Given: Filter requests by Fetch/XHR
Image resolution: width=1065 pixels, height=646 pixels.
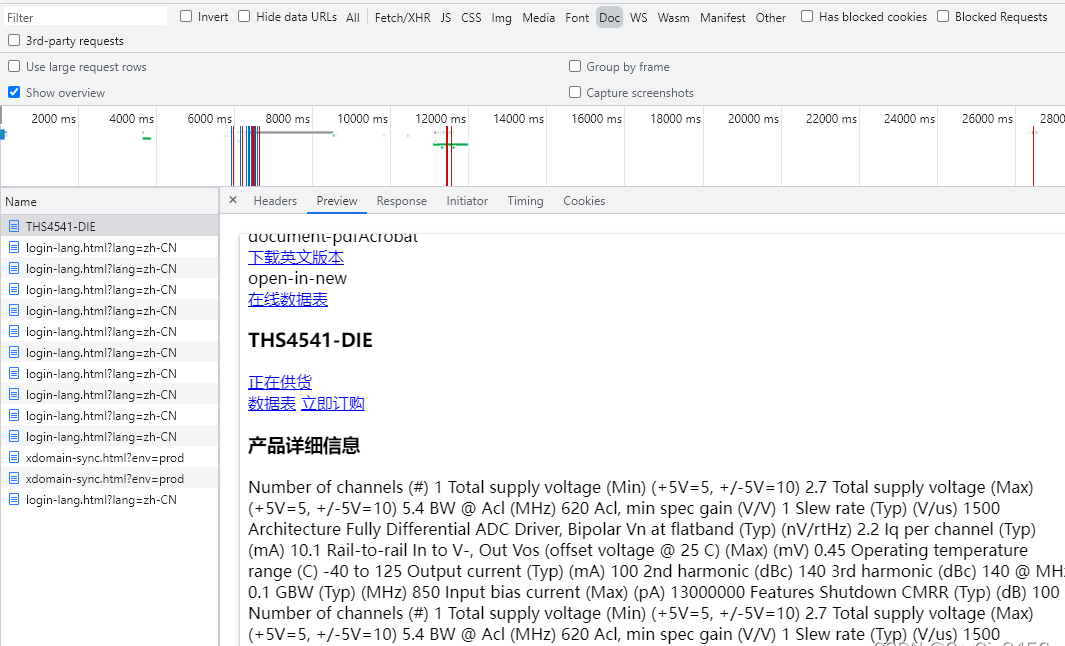Looking at the screenshot, I should pyautogui.click(x=402, y=18).
